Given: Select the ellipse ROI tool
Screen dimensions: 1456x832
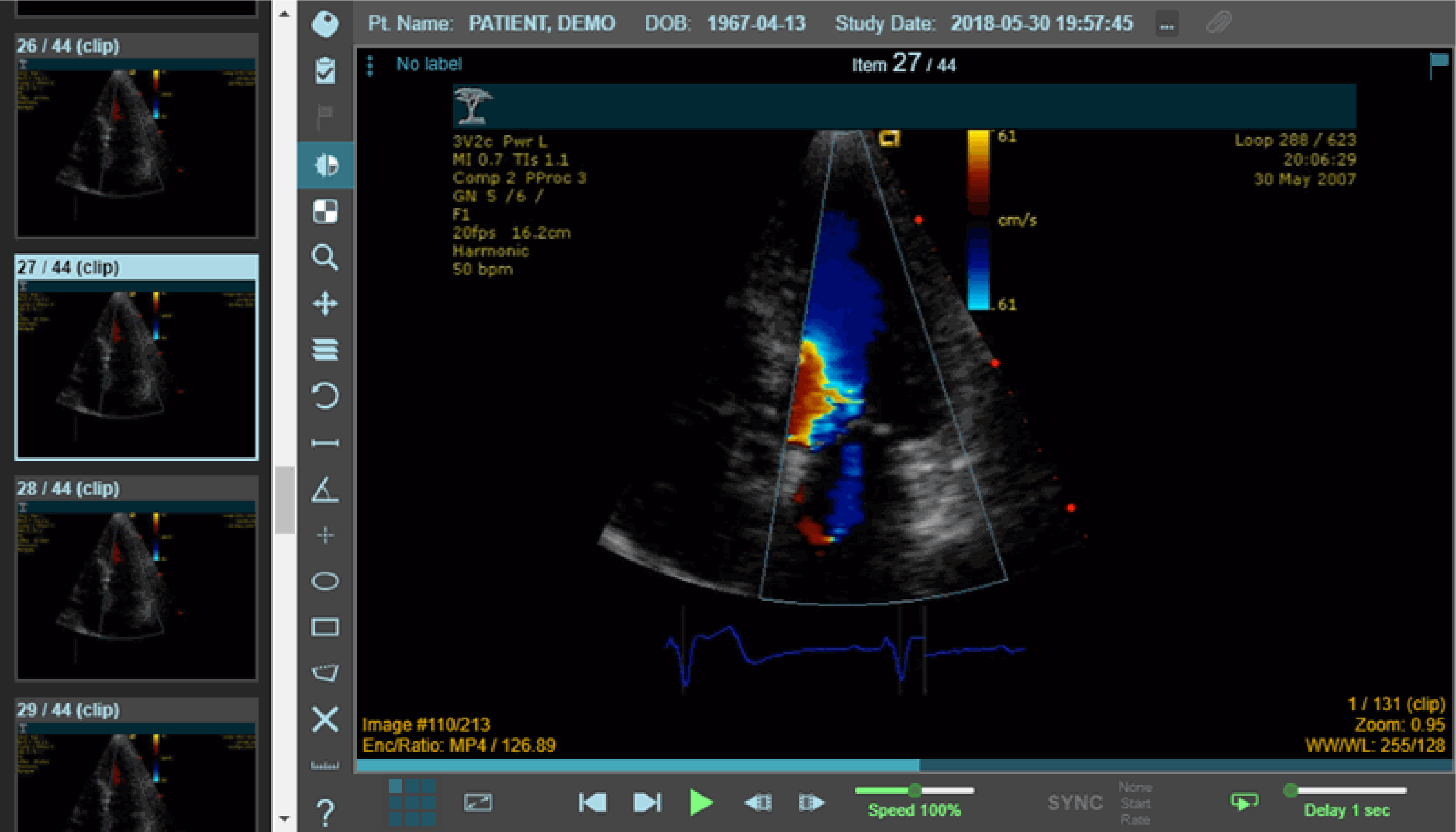Looking at the screenshot, I should pos(325,581).
